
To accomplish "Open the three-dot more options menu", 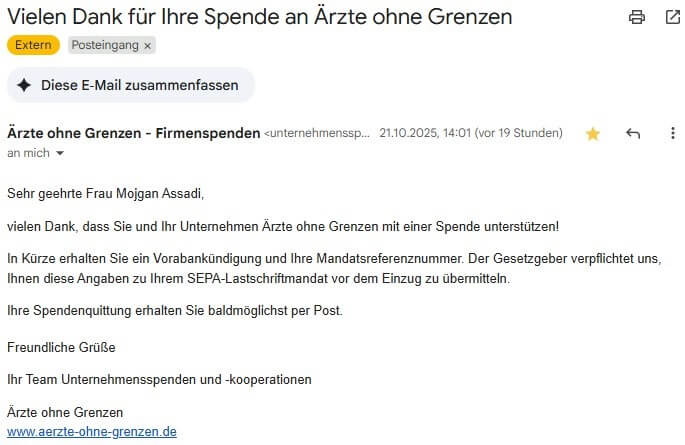I will (672, 134).
